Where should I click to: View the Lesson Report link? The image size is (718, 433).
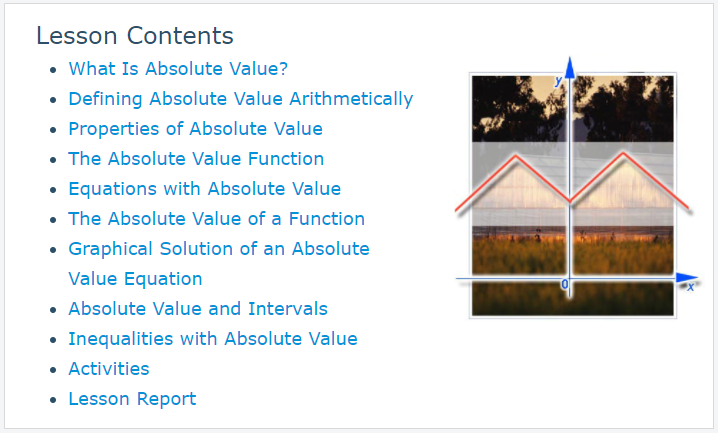tap(132, 399)
